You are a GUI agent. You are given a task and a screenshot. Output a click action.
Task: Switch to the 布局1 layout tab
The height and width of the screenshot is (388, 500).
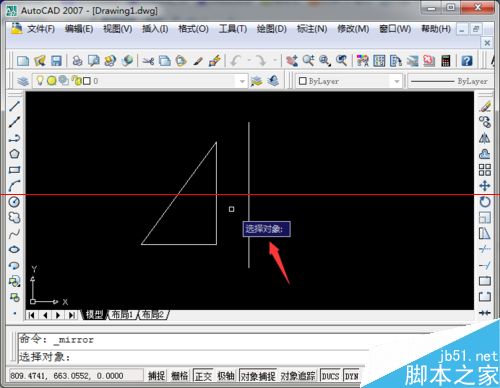pos(122,314)
